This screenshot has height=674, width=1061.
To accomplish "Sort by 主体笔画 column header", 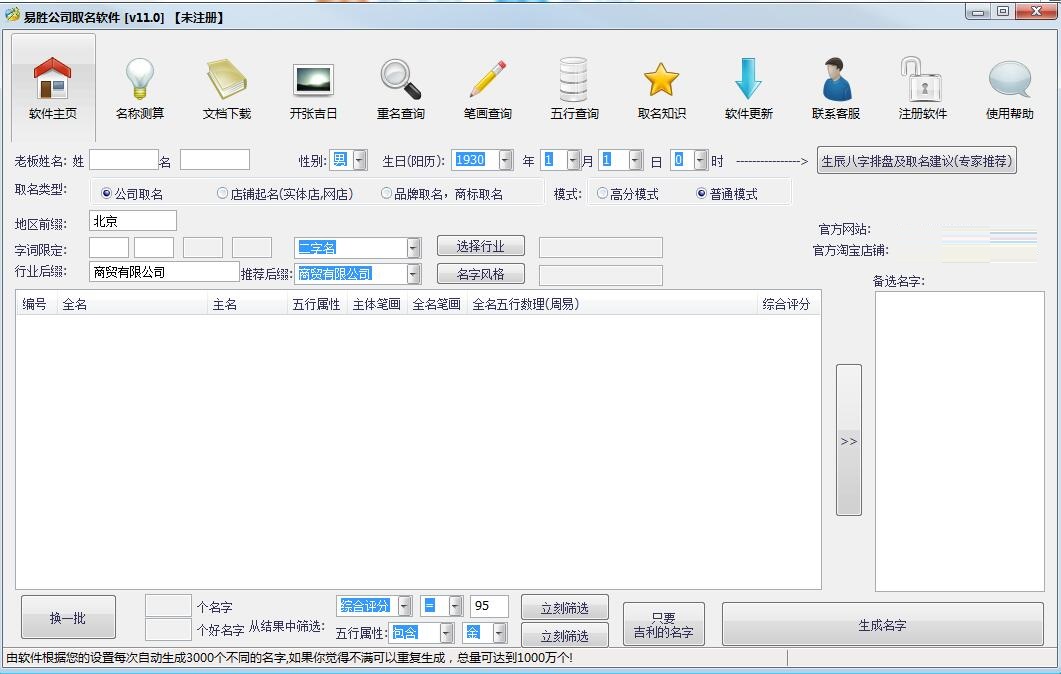I will pyautogui.click(x=377, y=304).
